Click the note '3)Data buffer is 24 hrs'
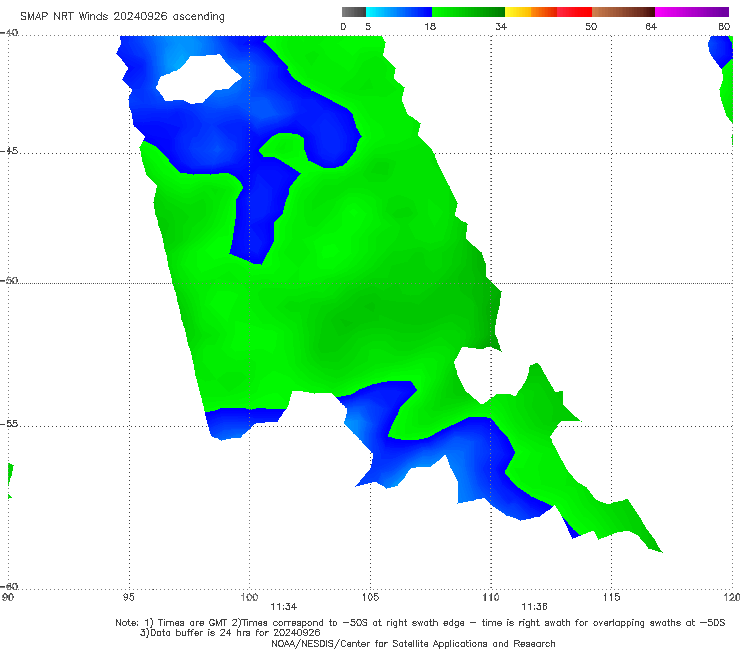 click(230, 633)
